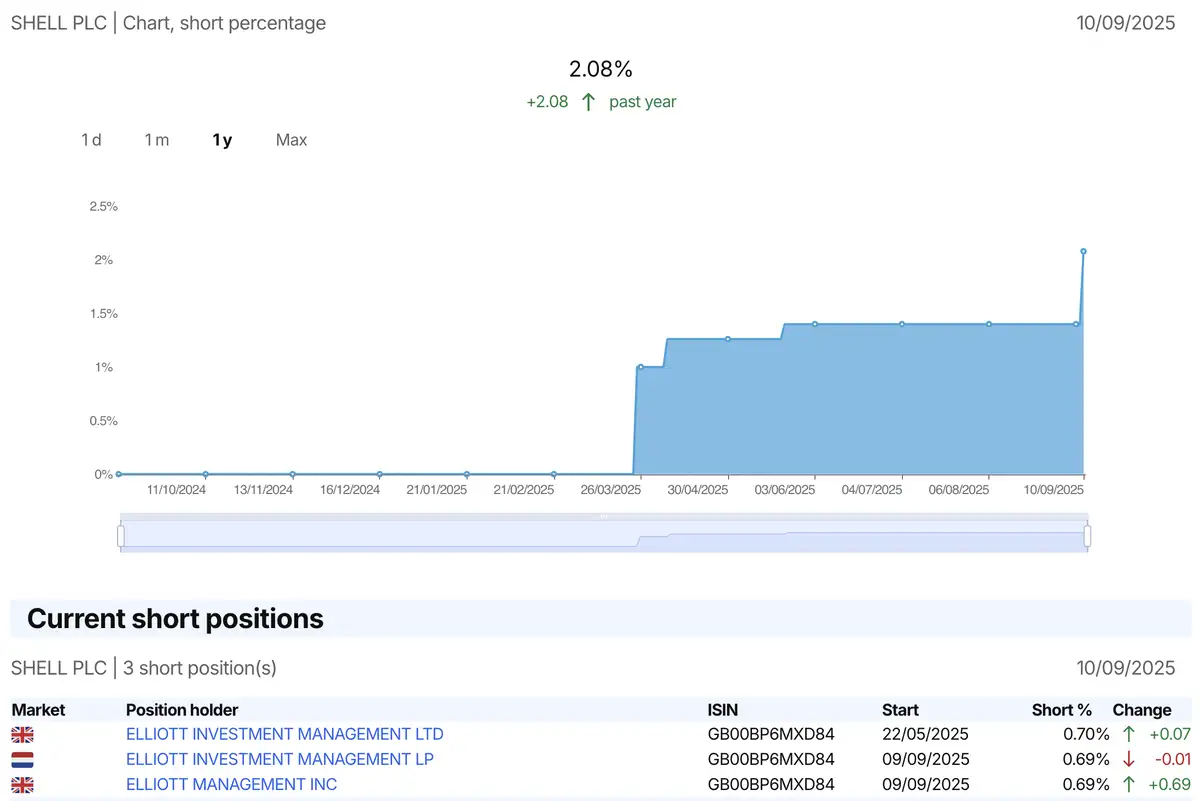Image resolution: width=1200 pixels, height=801 pixels.
Task: Click the 'SHELL PLC | 3 short position(s)' text
Action: click(144, 668)
